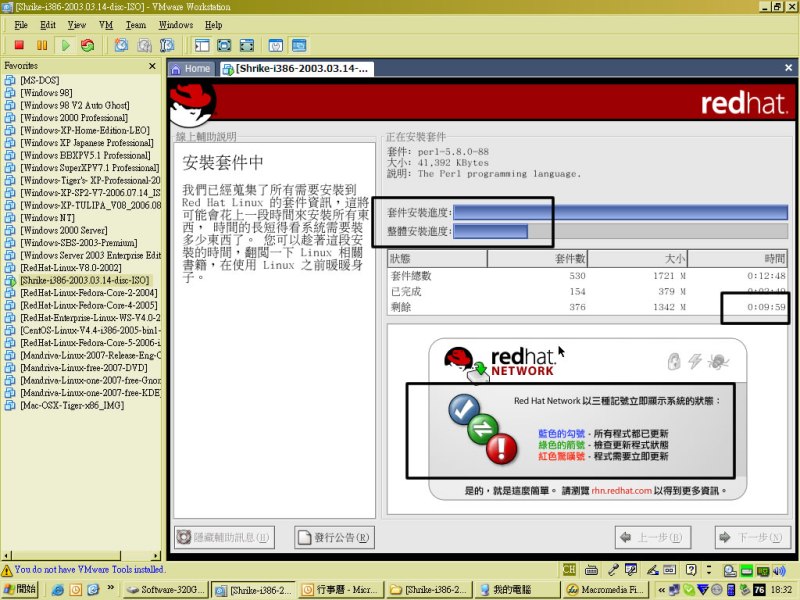Viewport: 800px width, 600px height.
Task: Open the Snapshot Manager icon
Action: click(x=167, y=45)
